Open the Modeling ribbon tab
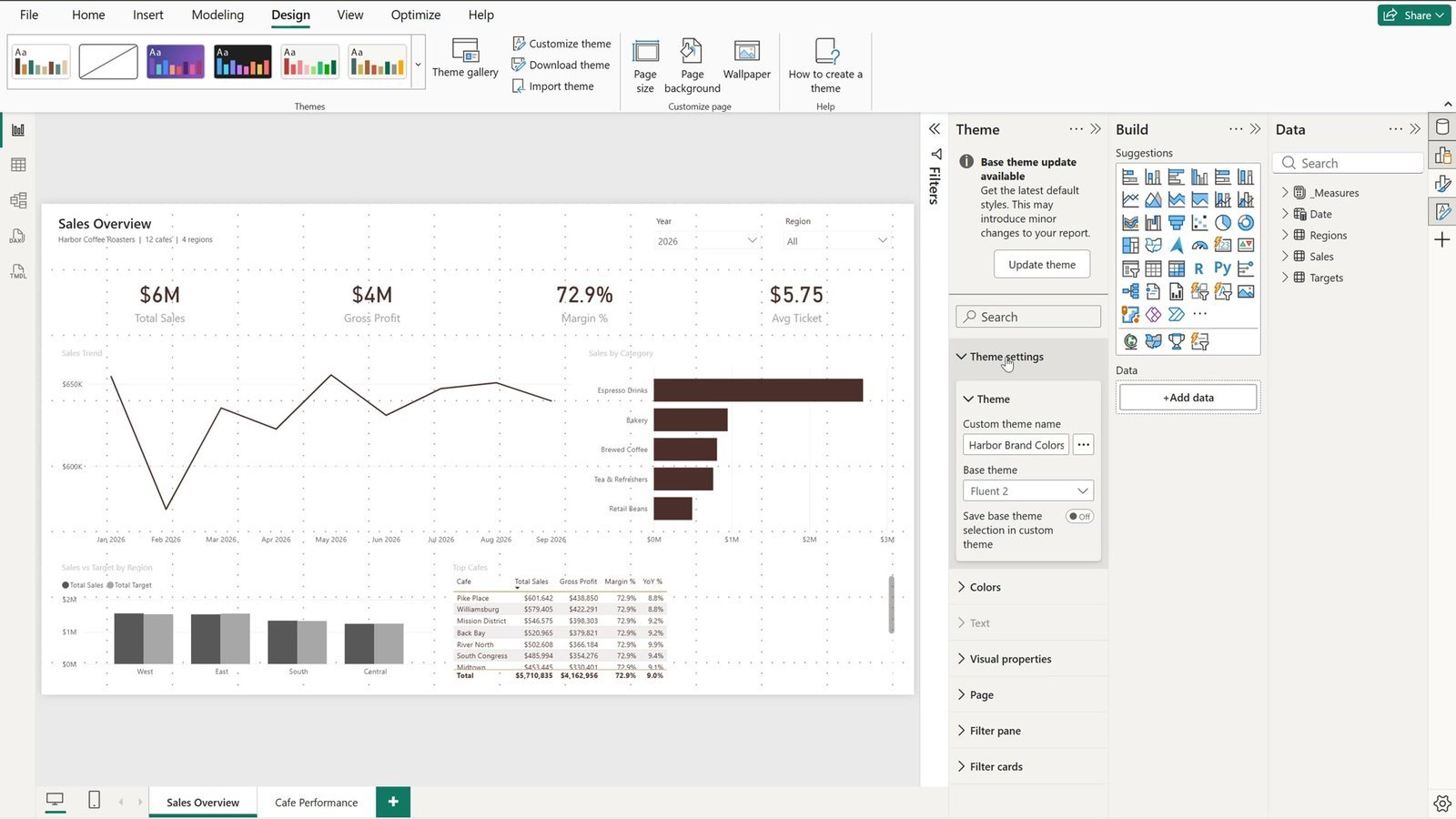The width and height of the screenshot is (1456, 819). pyautogui.click(x=217, y=15)
